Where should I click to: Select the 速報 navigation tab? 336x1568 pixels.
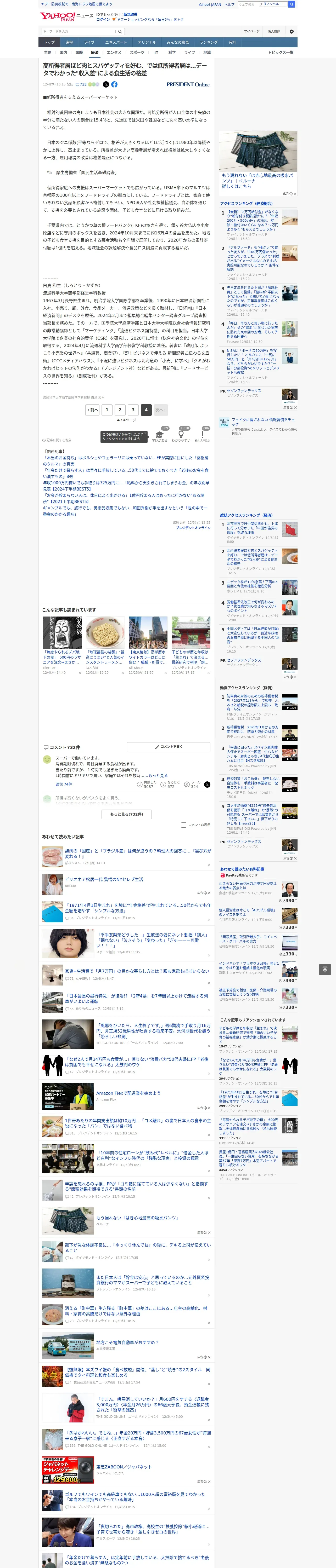[69, 43]
